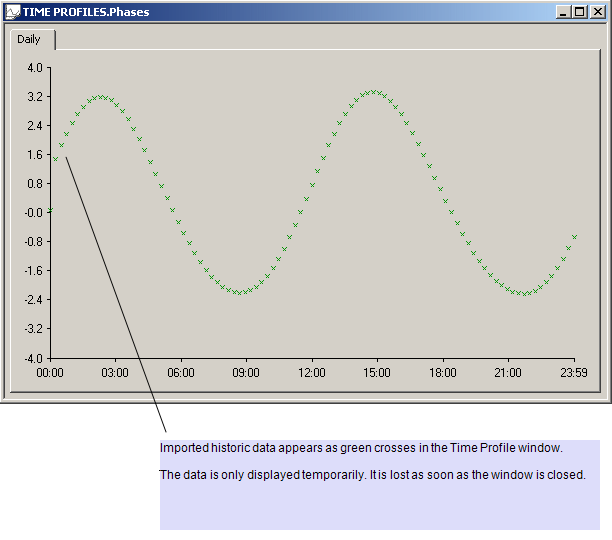The image size is (612, 540).
Task: Close the TIME PROFILES.Phases window
Action: tap(595, 12)
